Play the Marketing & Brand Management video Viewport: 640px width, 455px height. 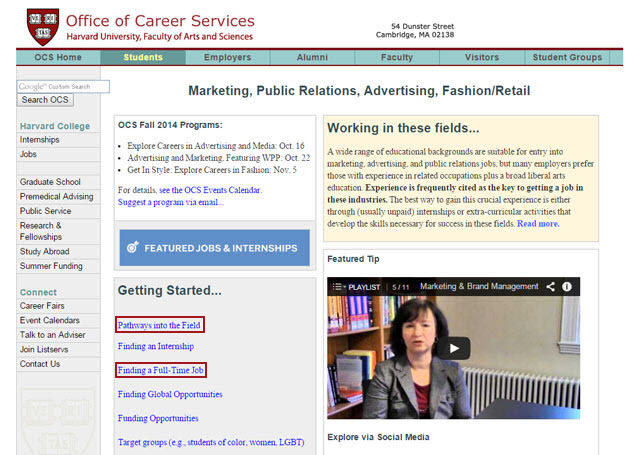[x=454, y=348]
